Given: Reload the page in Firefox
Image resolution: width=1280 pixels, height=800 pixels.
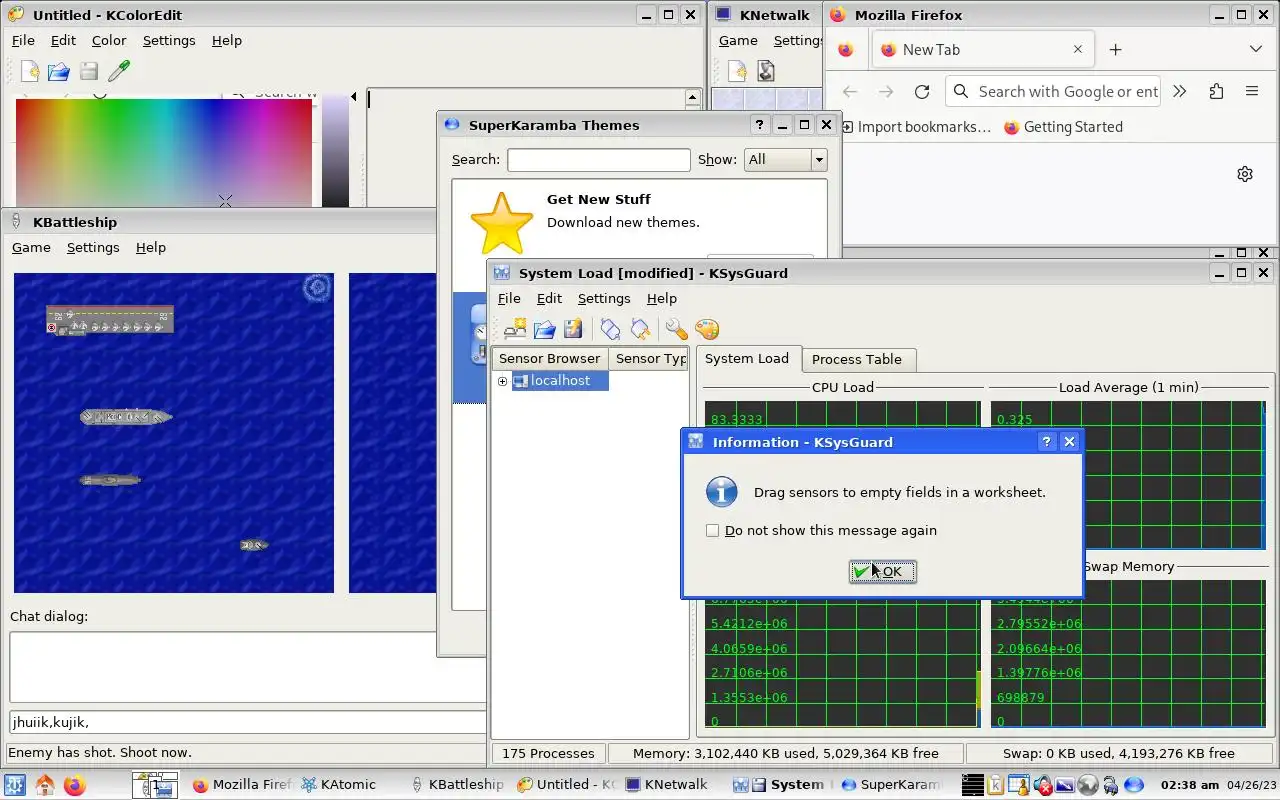Looking at the screenshot, I should tap(922, 91).
